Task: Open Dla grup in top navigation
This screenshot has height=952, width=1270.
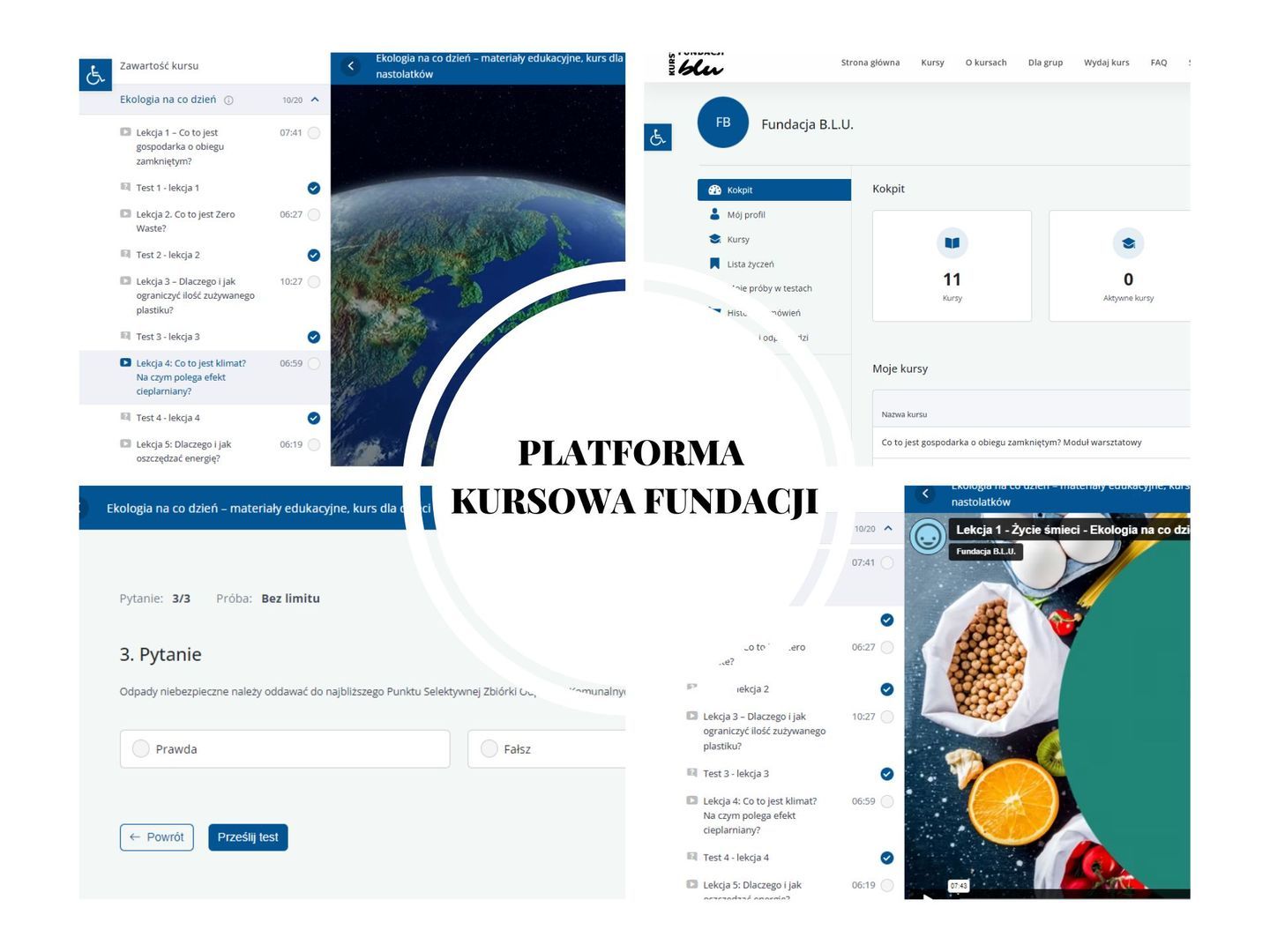Action: click(1045, 63)
